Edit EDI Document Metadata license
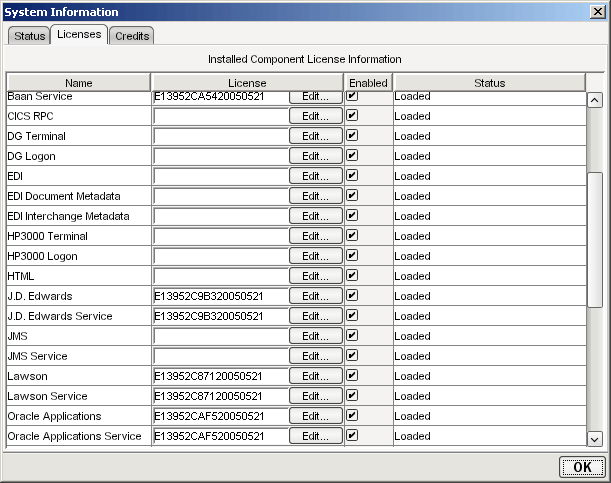This screenshot has width=611, height=483. [316, 196]
